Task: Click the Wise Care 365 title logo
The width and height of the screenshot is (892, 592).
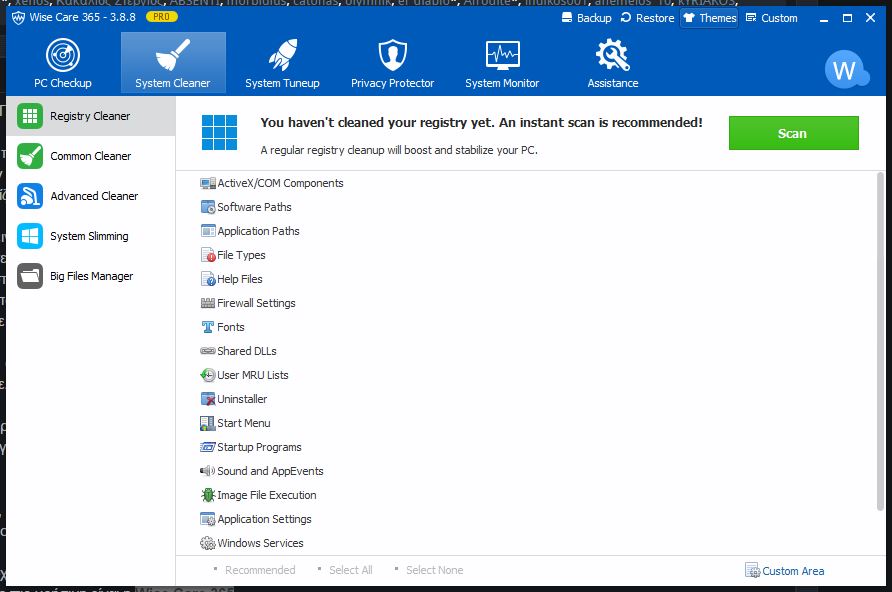Action: (18, 18)
